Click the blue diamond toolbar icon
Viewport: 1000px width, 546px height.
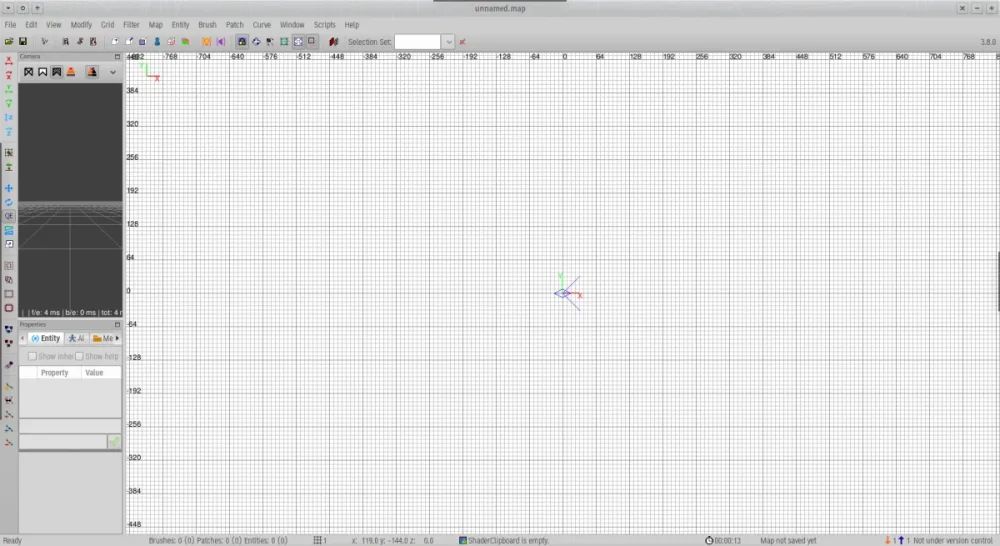tap(256, 41)
